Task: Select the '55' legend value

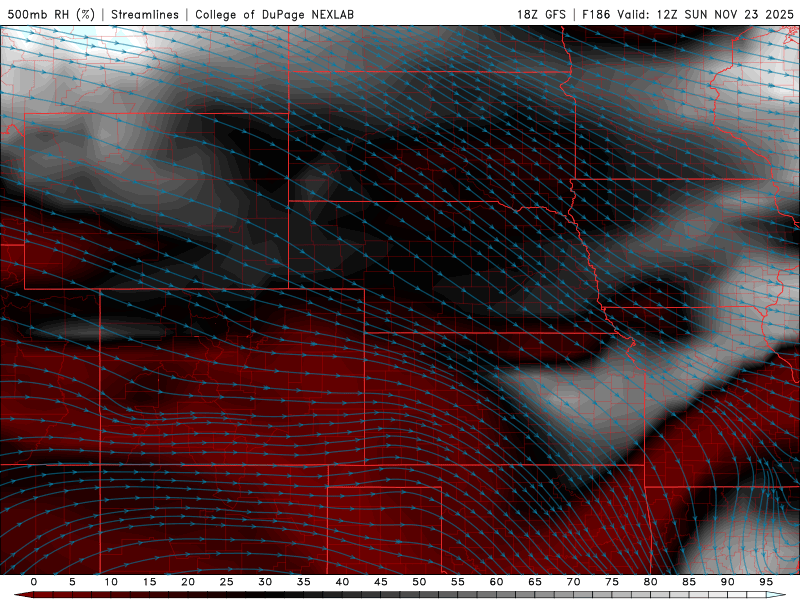Action: click(x=458, y=582)
